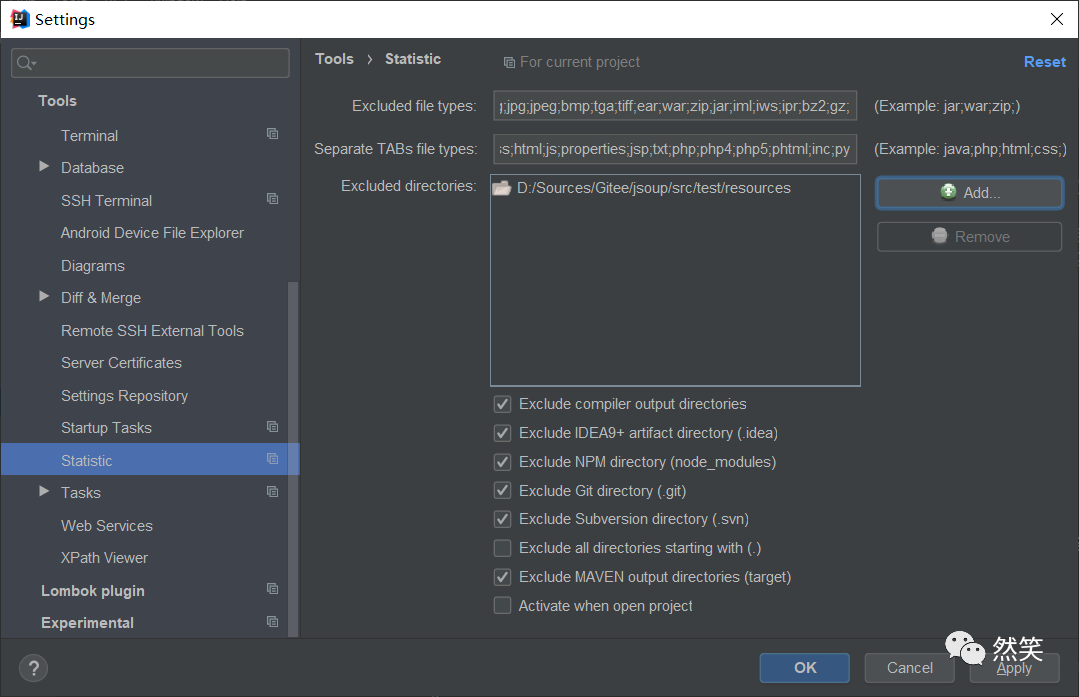Focus the settings search field
This screenshot has height=697, width=1079.
pyautogui.click(x=150, y=63)
